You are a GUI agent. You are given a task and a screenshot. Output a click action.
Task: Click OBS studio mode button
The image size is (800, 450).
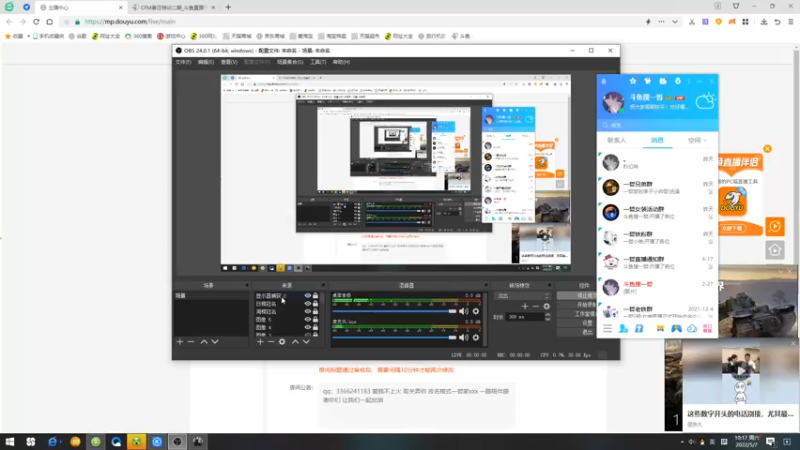(577, 314)
